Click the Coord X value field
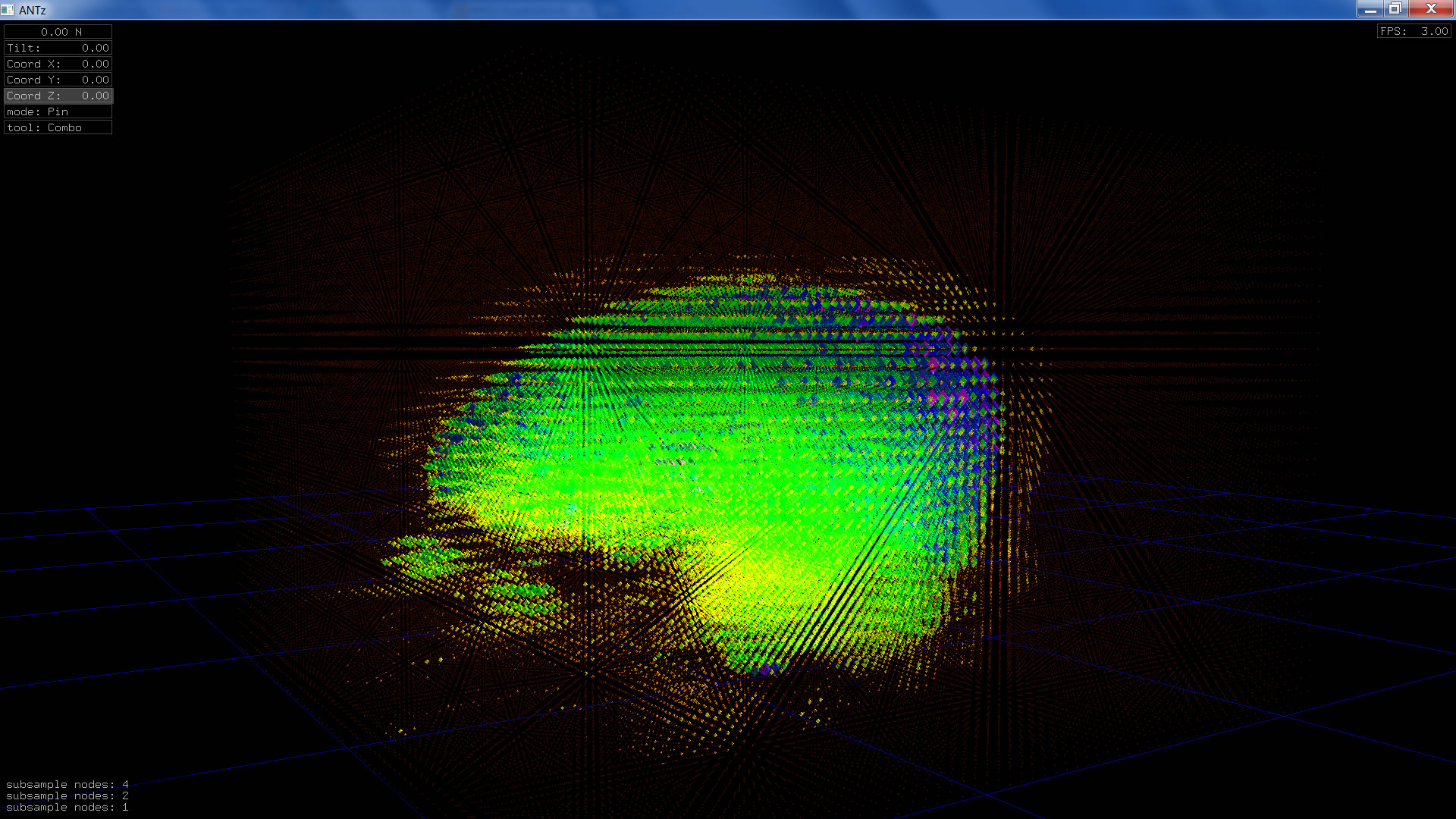1456x819 pixels. [58, 64]
